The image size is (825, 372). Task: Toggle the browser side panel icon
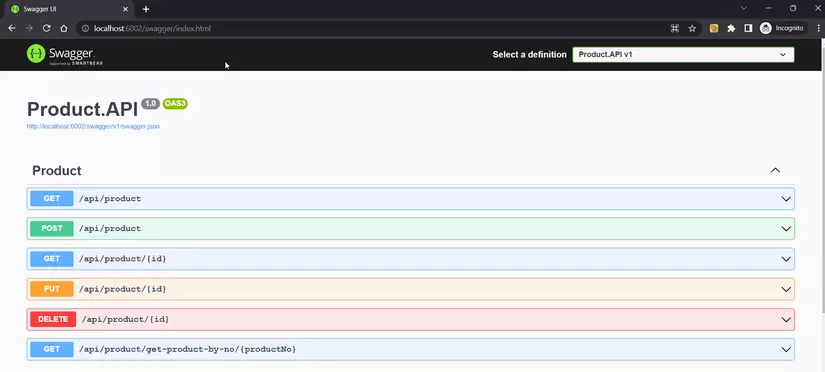(x=748, y=28)
